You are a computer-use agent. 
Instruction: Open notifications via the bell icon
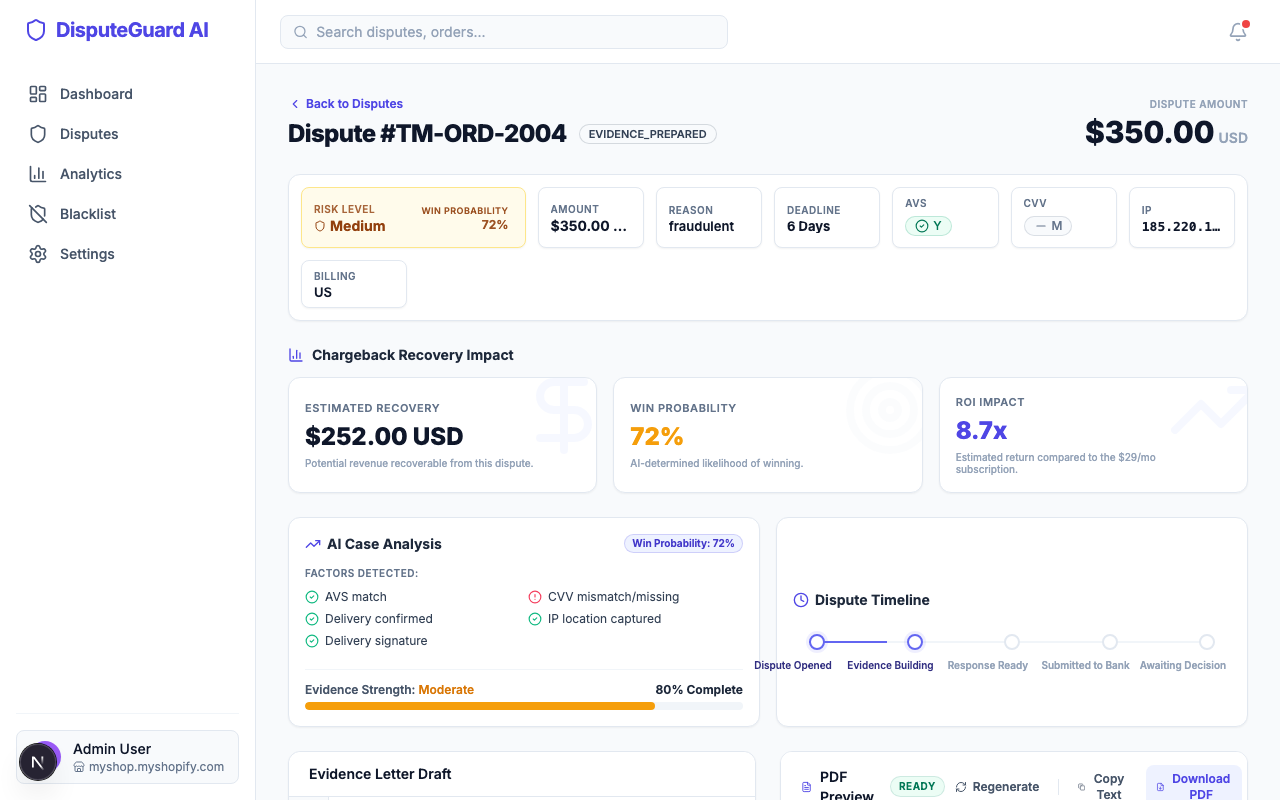coord(1237,32)
